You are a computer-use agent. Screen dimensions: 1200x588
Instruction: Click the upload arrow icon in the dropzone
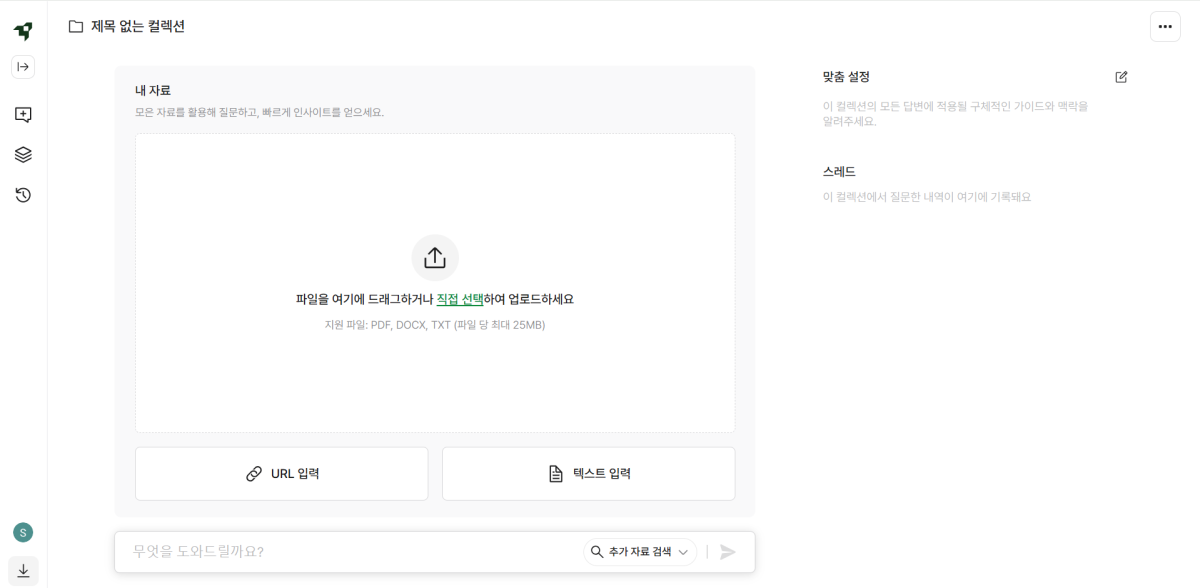tap(434, 257)
